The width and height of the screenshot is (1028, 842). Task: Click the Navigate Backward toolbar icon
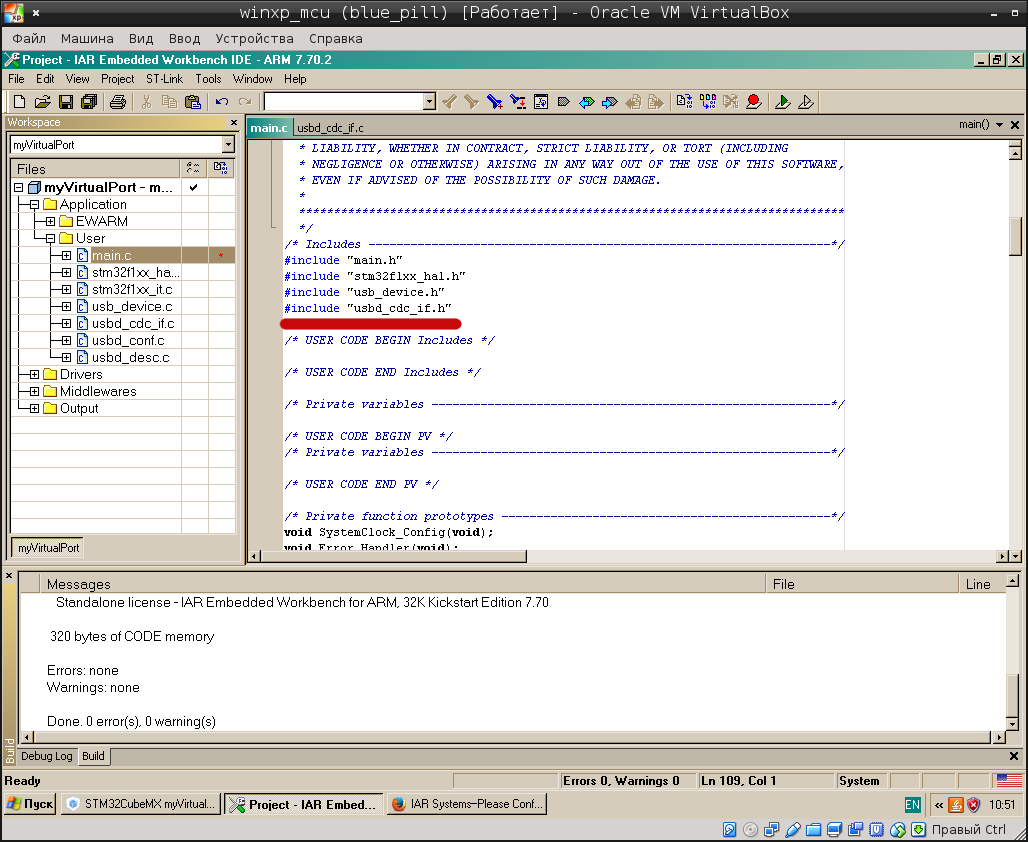coord(633,102)
